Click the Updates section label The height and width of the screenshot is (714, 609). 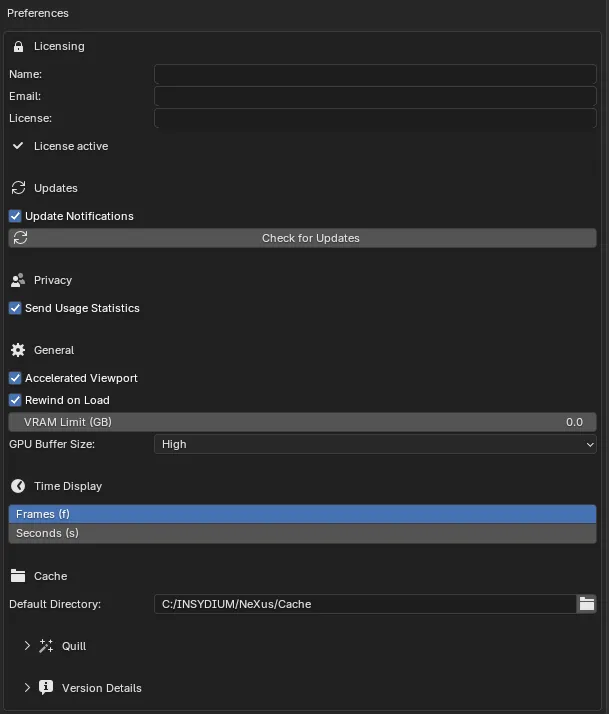pyautogui.click(x=56, y=188)
